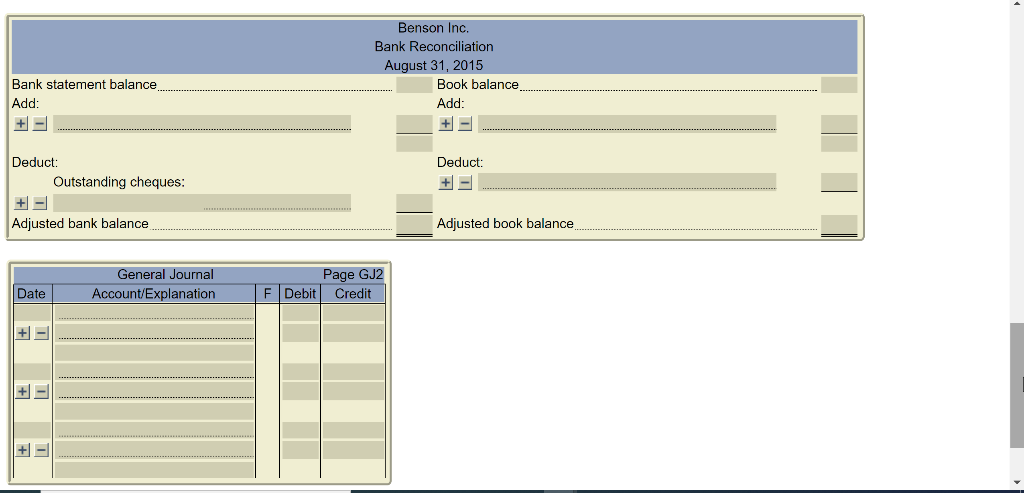
Task: Click the bank Add subtotal field
Action: [414, 144]
